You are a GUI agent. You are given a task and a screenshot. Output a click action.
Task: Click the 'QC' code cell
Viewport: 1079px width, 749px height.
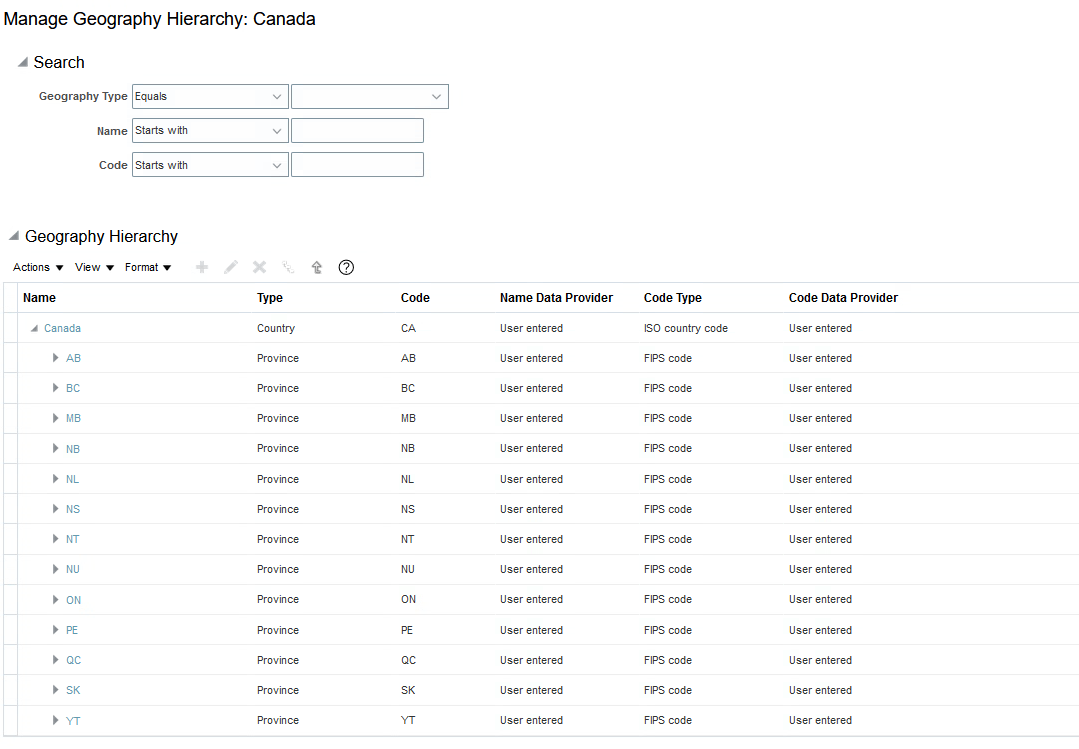coord(408,660)
